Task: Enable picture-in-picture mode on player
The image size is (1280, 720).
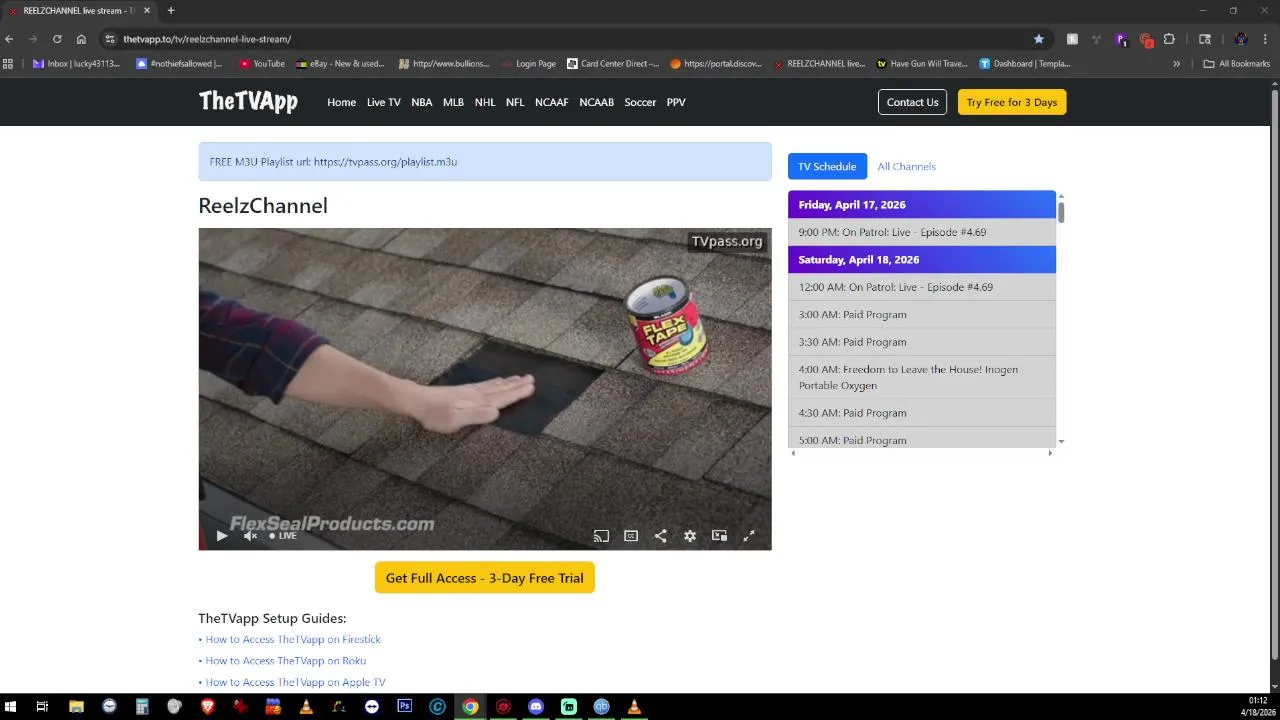Action: point(719,536)
